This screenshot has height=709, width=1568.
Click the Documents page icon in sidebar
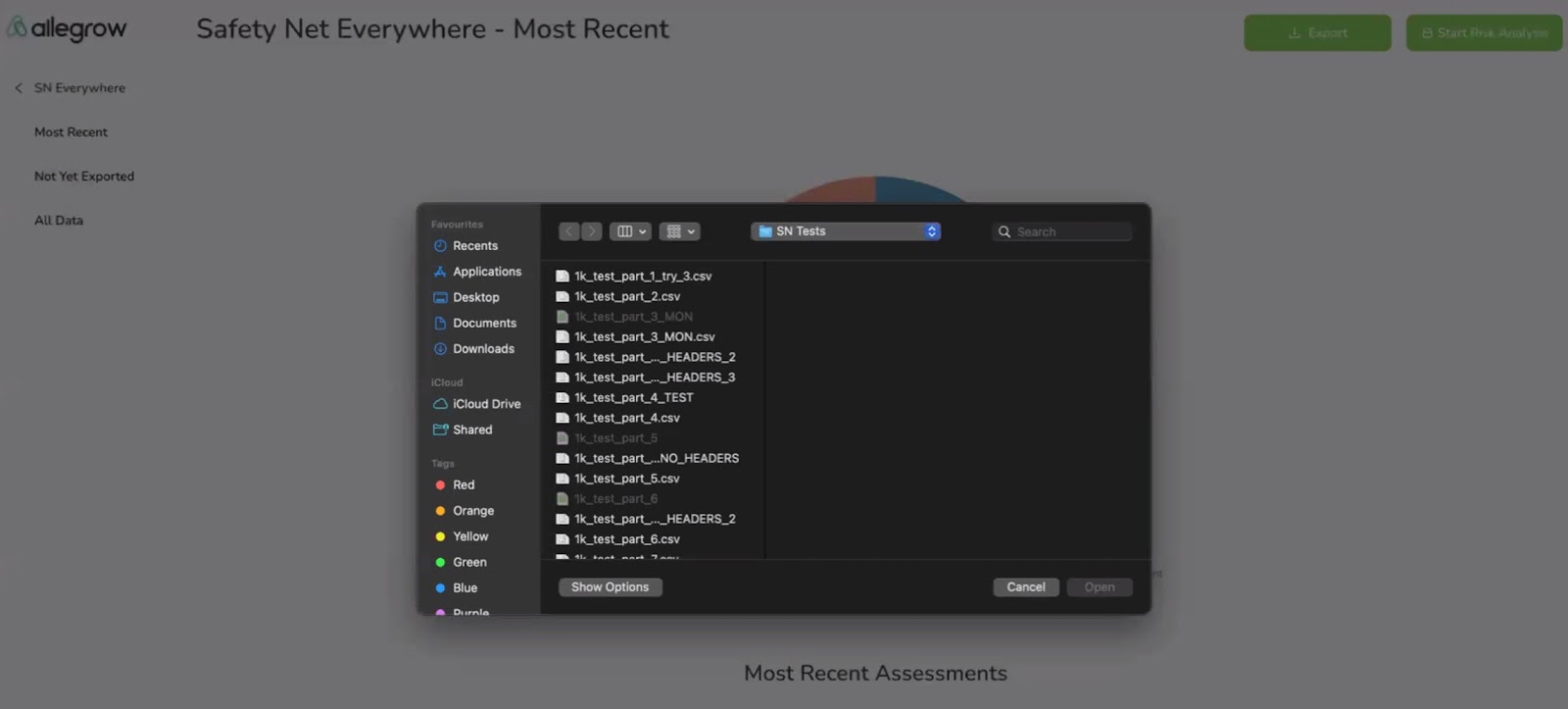(x=440, y=323)
